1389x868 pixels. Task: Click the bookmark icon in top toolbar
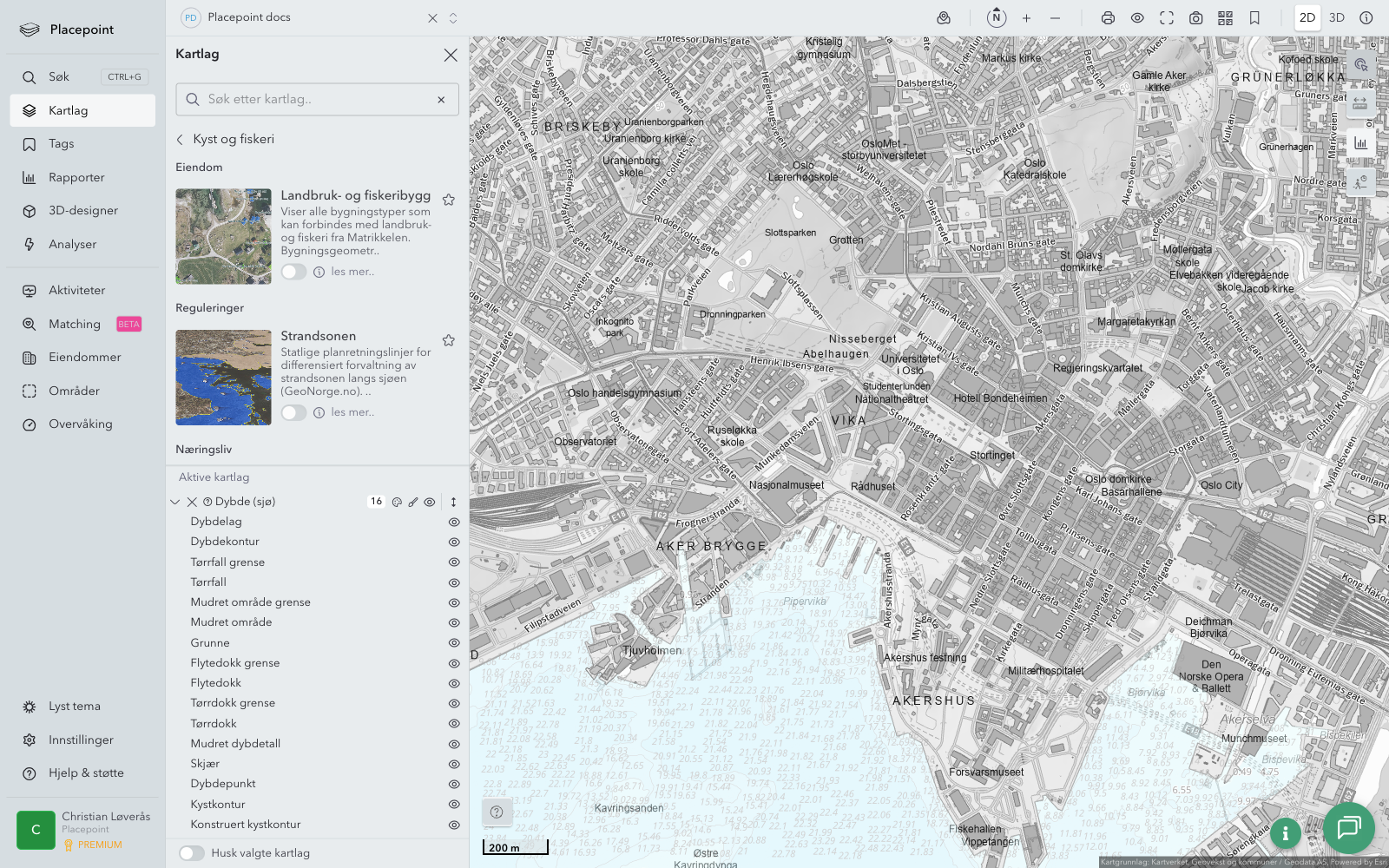coord(1254,18)
